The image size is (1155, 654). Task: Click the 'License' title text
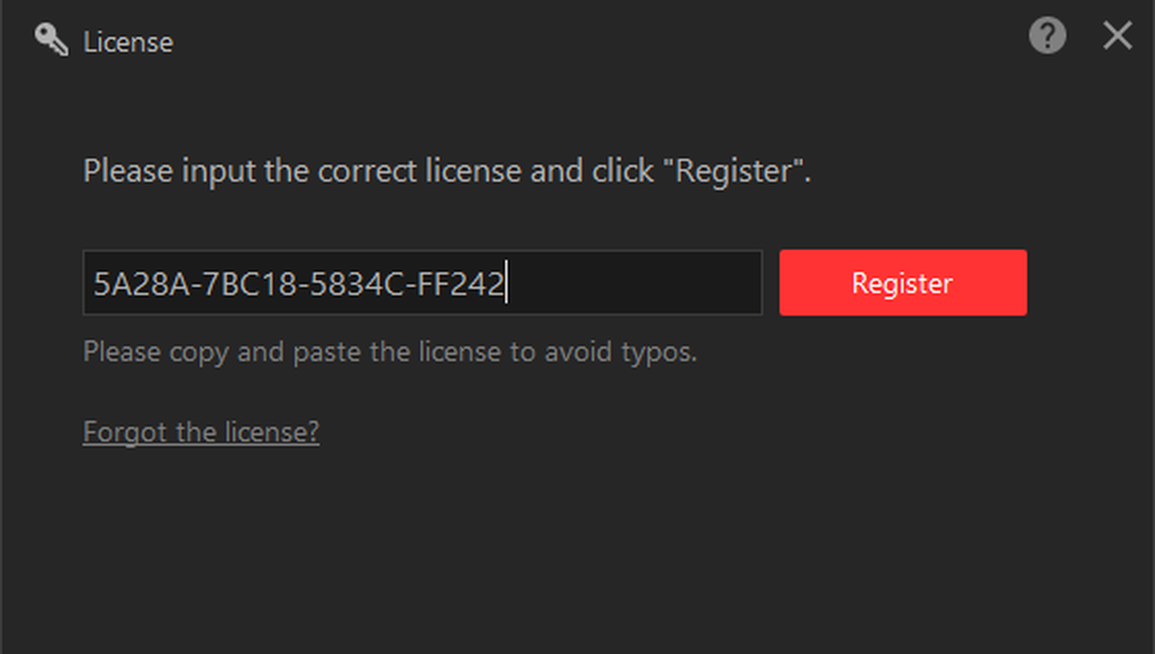tap(128, 42)
